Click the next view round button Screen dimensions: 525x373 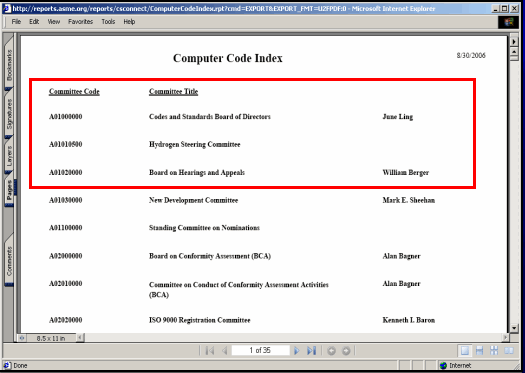point(346,351)
